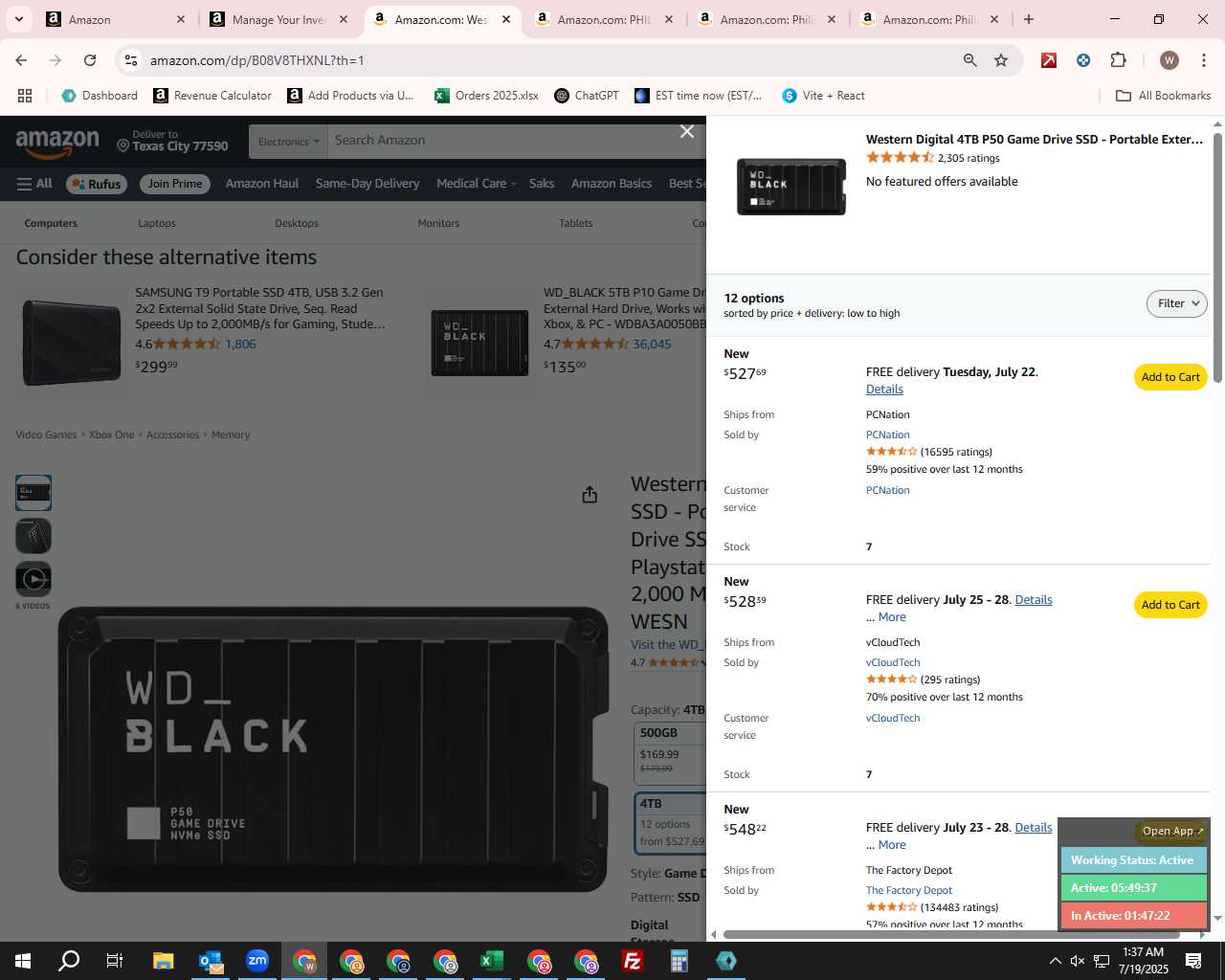Open the Filter dropdown in offers panel

1176,303
